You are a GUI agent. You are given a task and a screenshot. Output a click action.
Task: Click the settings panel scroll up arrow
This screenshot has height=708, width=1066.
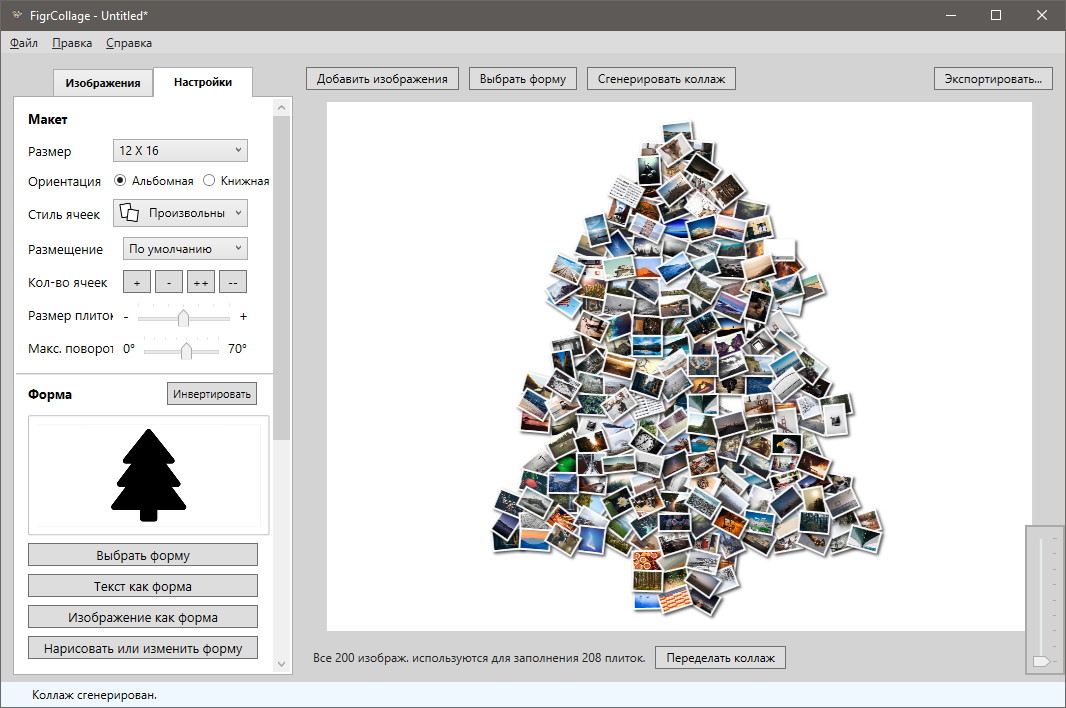[x=282, y=107]
